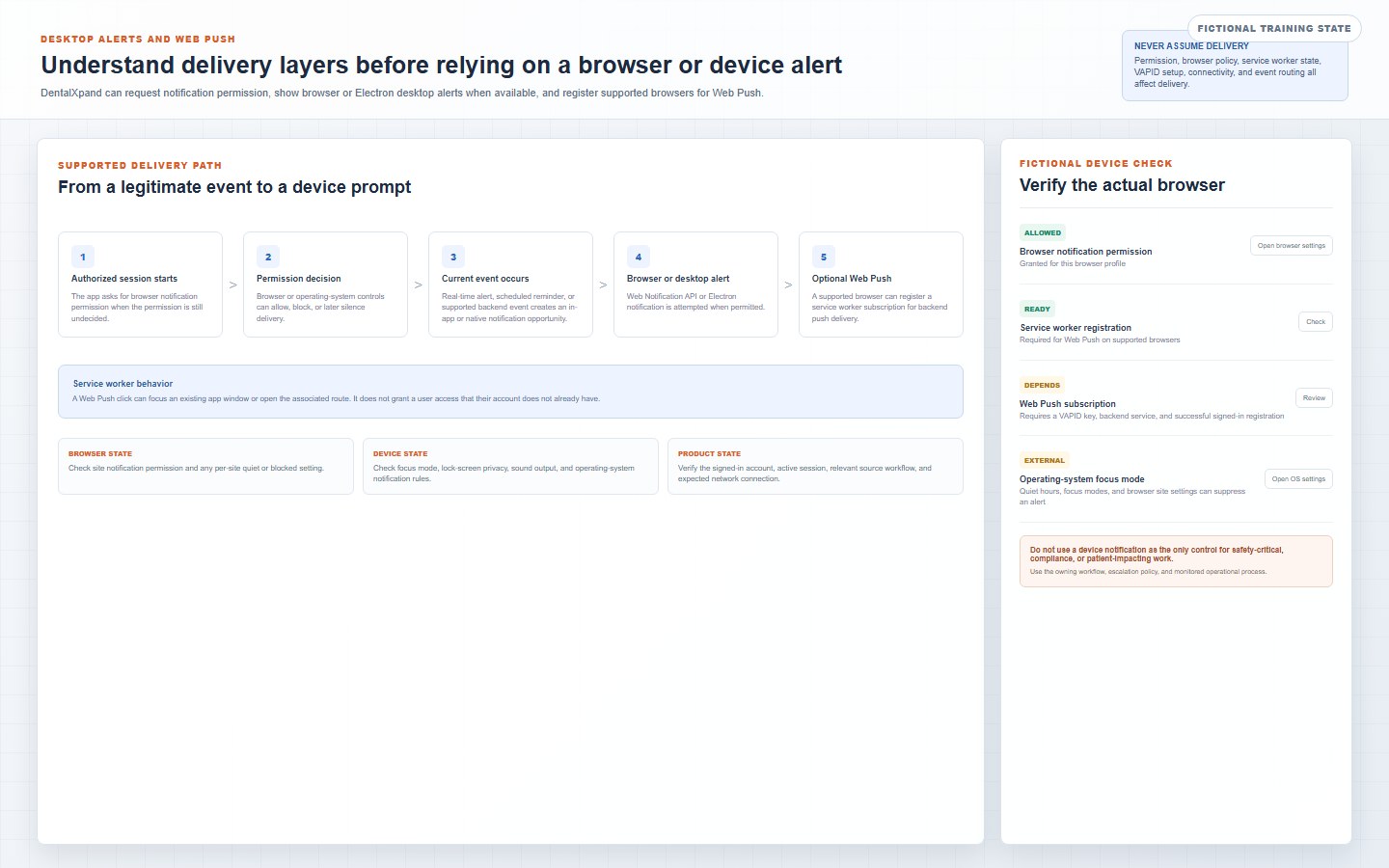
Task: Click the Check button for service worker registration
Action: (x=1316, y=322)
